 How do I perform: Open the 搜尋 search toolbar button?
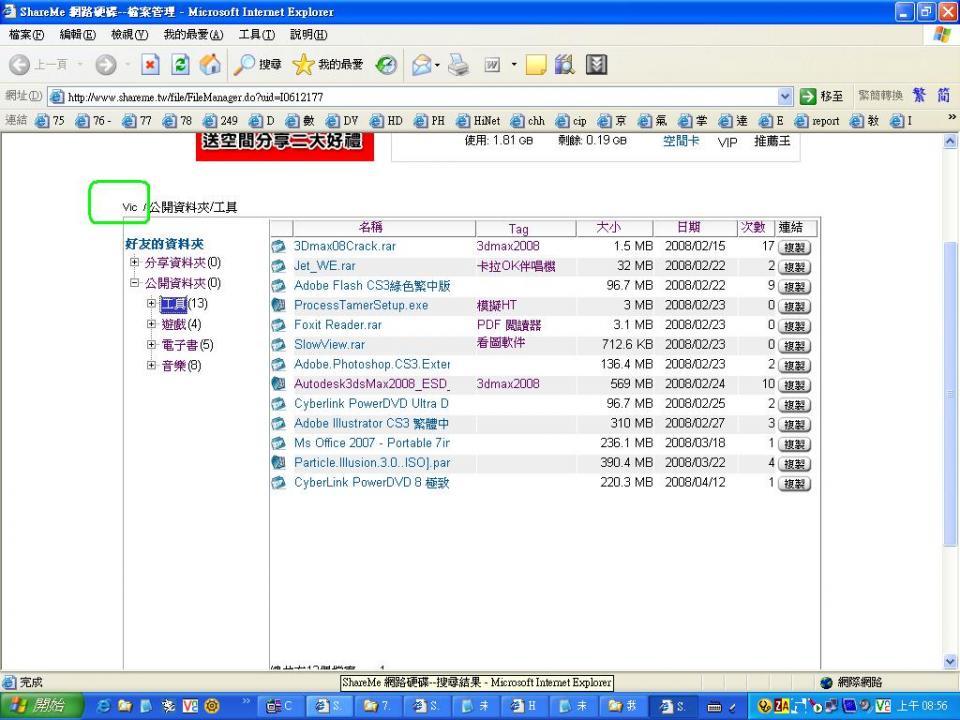click(258, 65)
